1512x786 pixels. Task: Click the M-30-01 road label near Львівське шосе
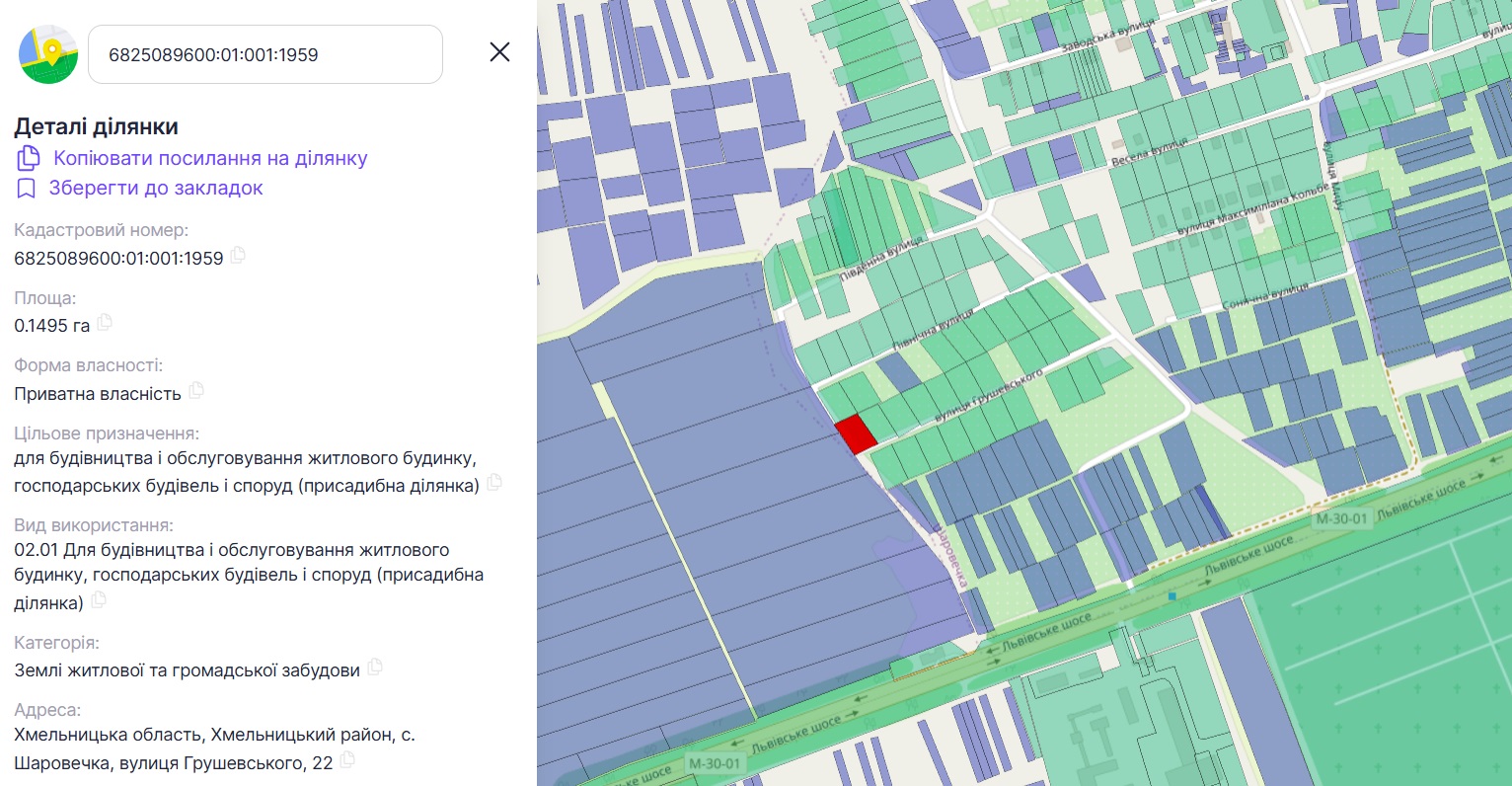point(1341,518)
